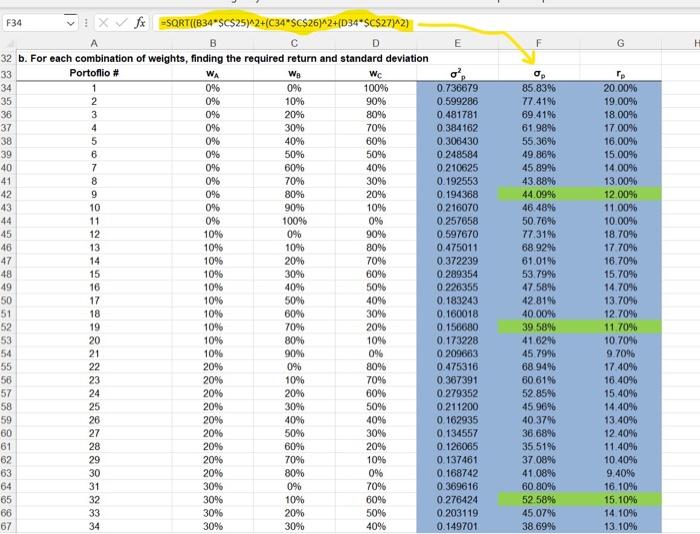This screenshot has height=534, width=700.
Task: Select column F header
Action: pos(539,43)
